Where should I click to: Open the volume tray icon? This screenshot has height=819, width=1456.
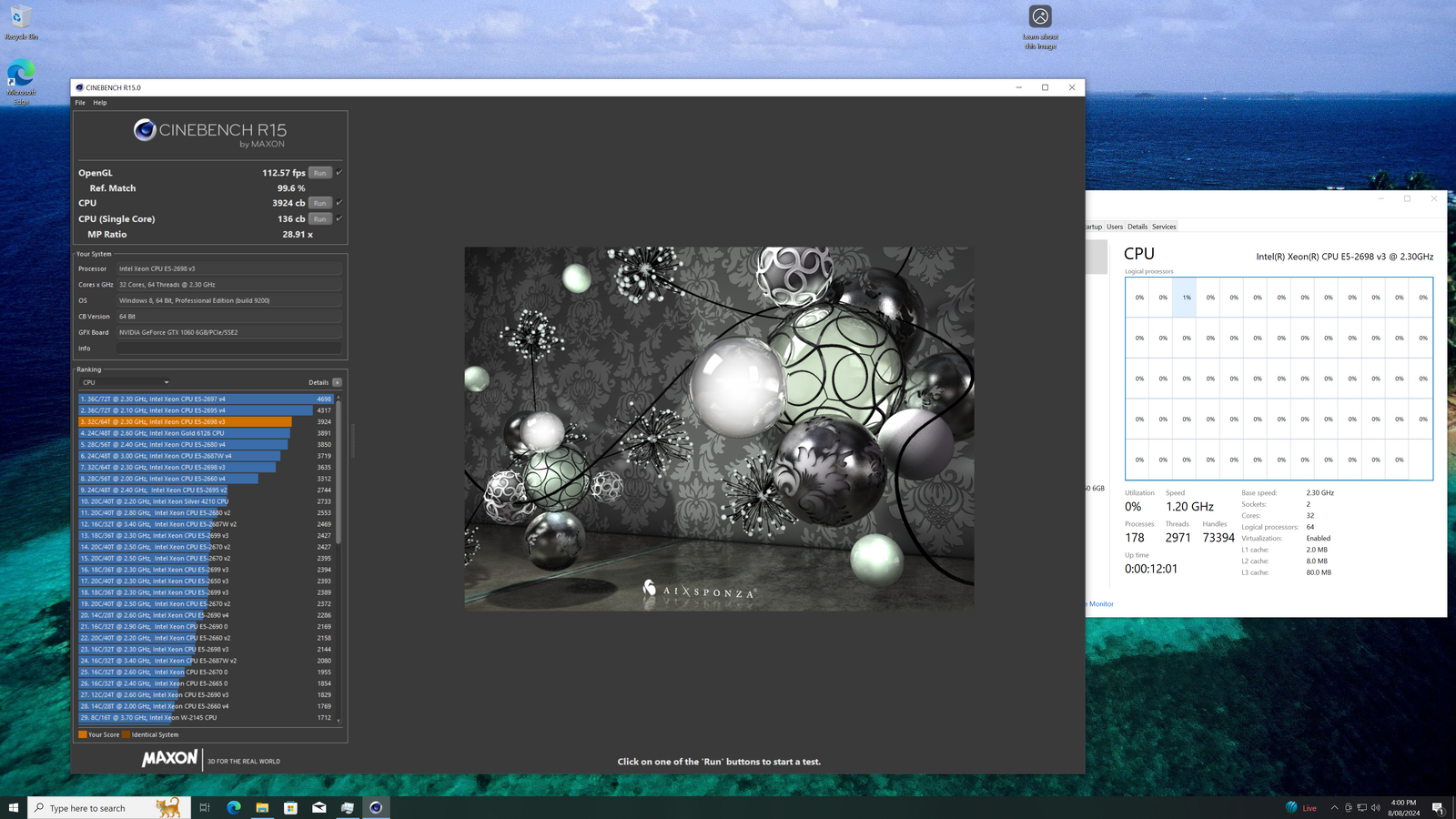coord(1376,808)
